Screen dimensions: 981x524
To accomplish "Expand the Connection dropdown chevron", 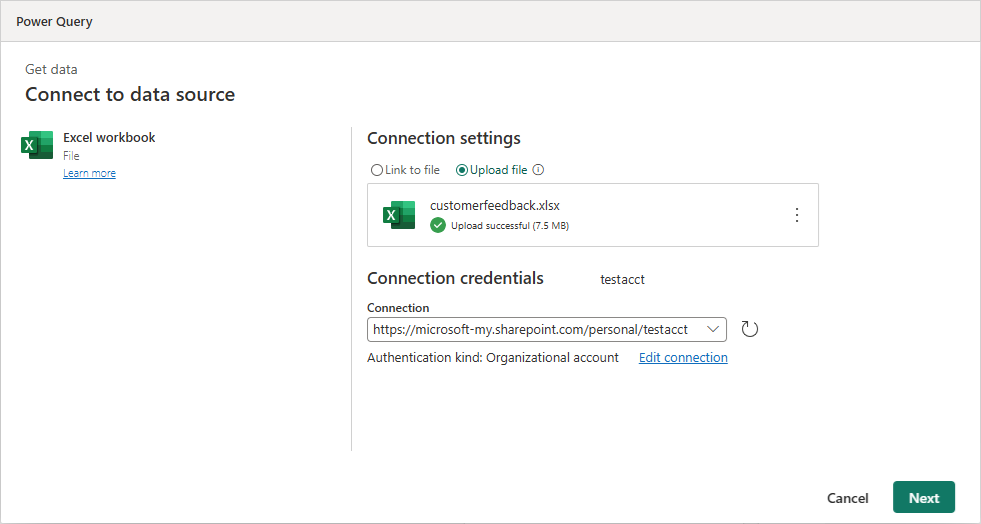I will coord(713,330).
